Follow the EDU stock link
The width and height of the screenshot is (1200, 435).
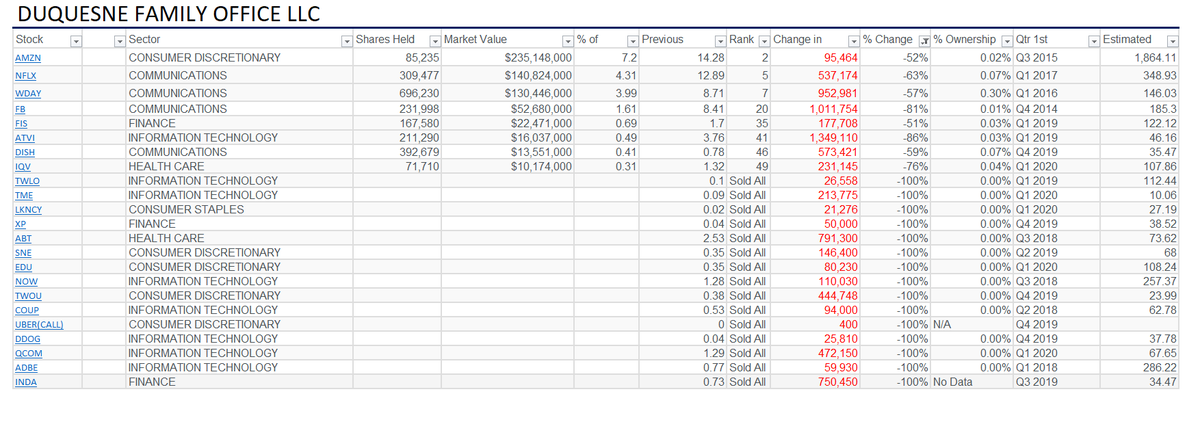pyautogui.click(x=23, y=268)
